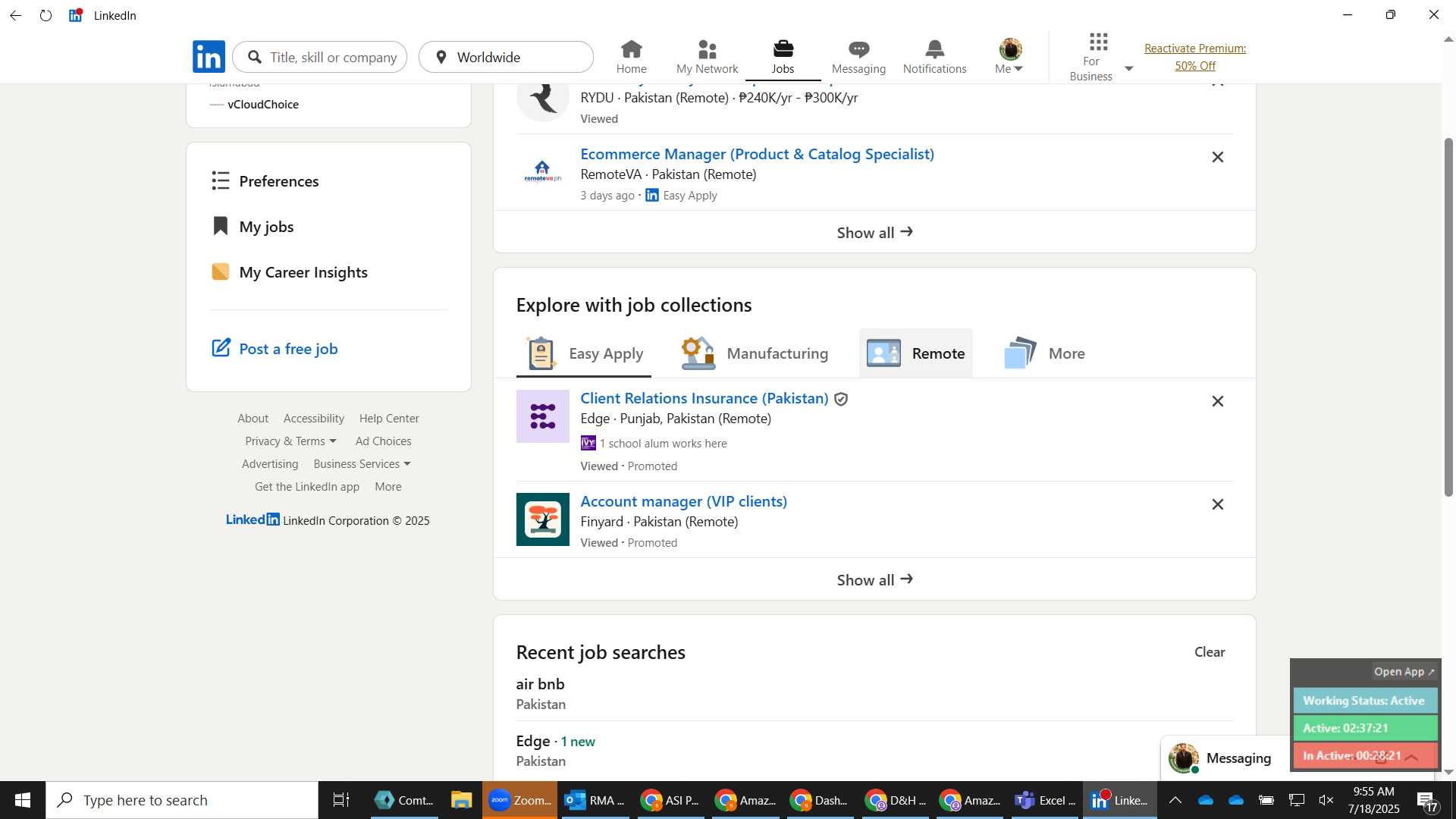Open Account manager (VIP clients) job

point(683,501)
